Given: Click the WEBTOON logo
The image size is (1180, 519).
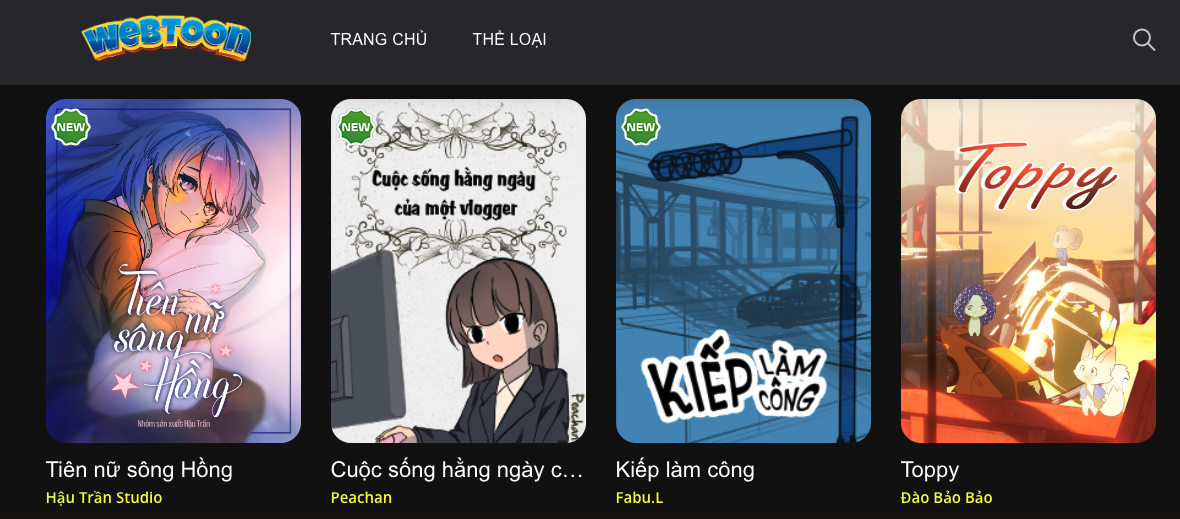Looking at the screenshot, I should click(x=166, y=40).
